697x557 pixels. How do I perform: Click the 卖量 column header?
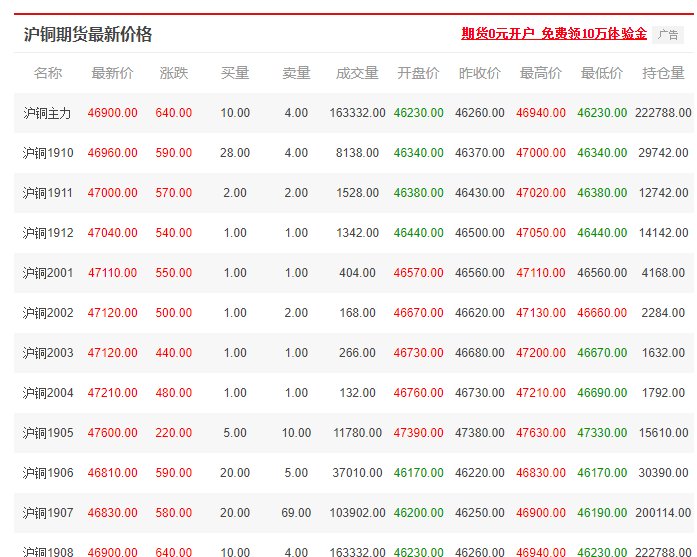[296, 73]
